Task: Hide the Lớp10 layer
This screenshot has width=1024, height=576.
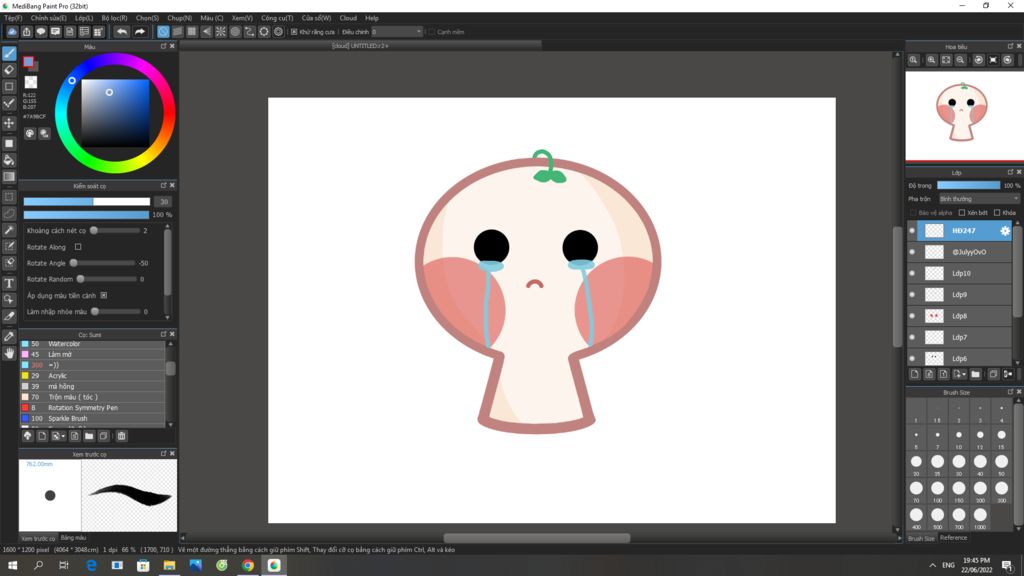Action: point(912,274)
